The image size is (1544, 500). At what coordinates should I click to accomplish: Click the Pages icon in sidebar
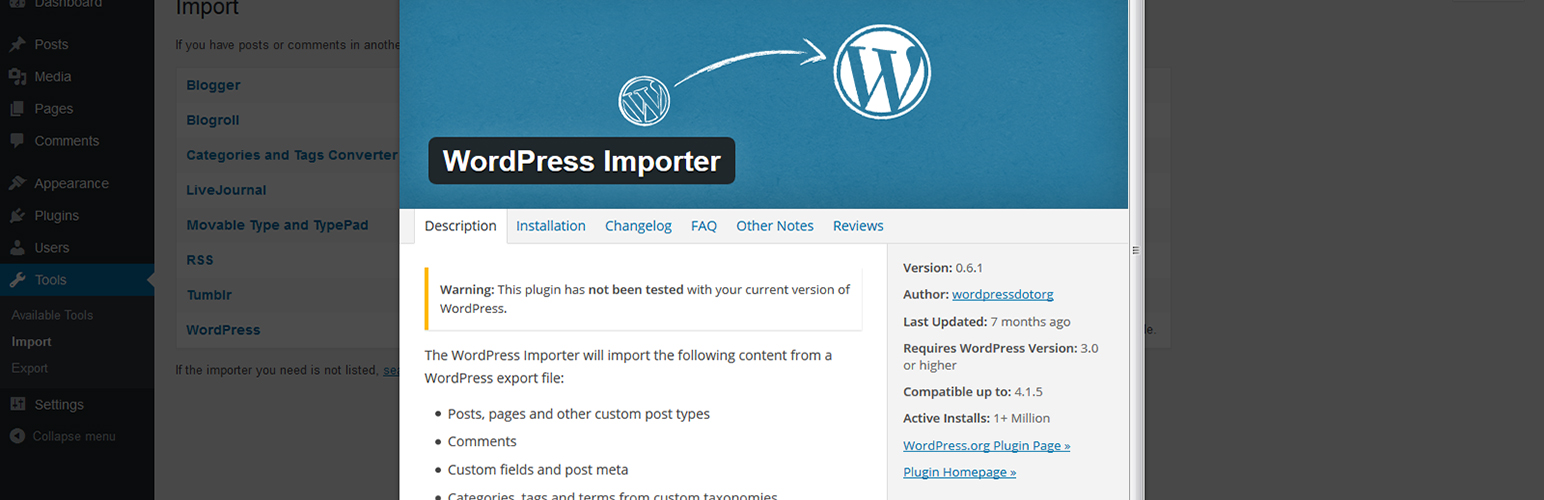(x=17, y=108)
